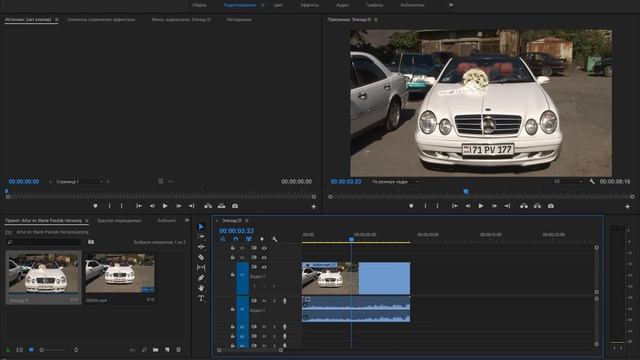Open the Media Browser tab
This screenshot has height=360, width=640.
click(119, 221)
